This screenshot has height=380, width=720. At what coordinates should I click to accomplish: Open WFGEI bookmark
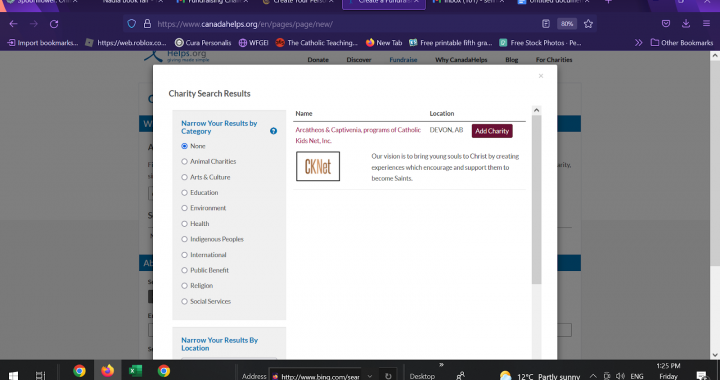click(253, 43)
